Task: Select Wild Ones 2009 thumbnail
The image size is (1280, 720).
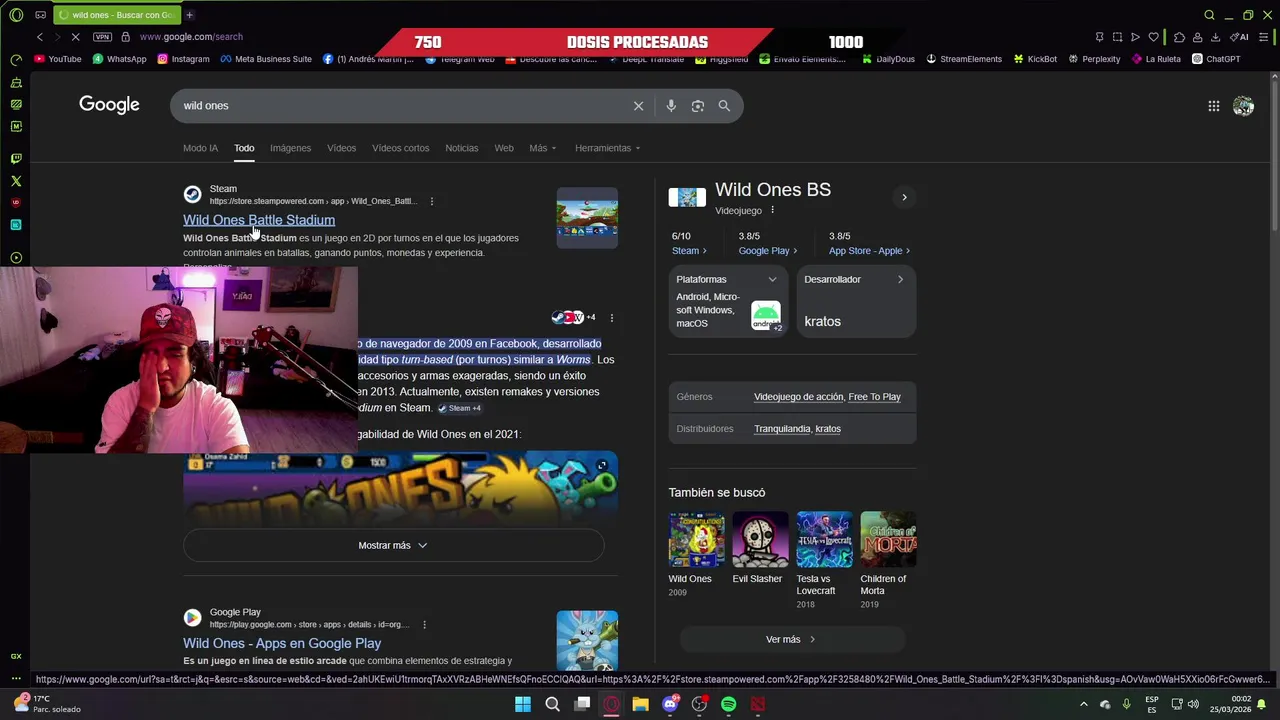Action: point(696,540)
